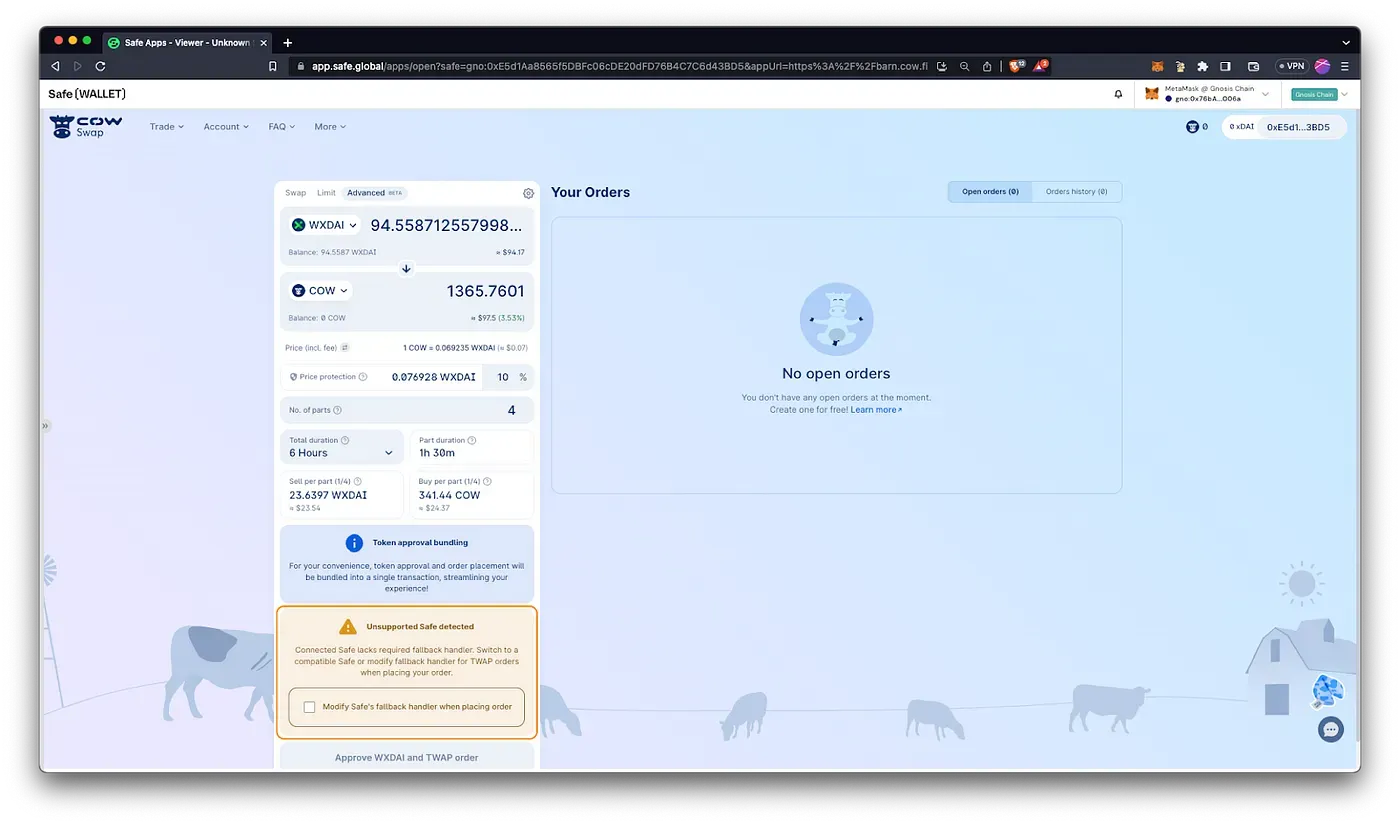Show the Part duration help tooltip

pyautogui.click(x=472, y=440)
